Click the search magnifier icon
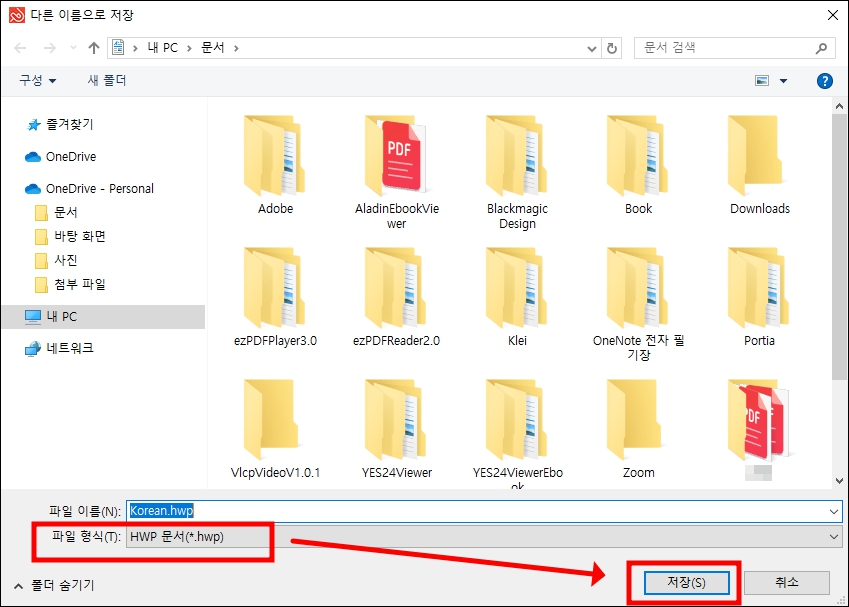This screenshot has width=849, height=607. (x=821, y=48)
